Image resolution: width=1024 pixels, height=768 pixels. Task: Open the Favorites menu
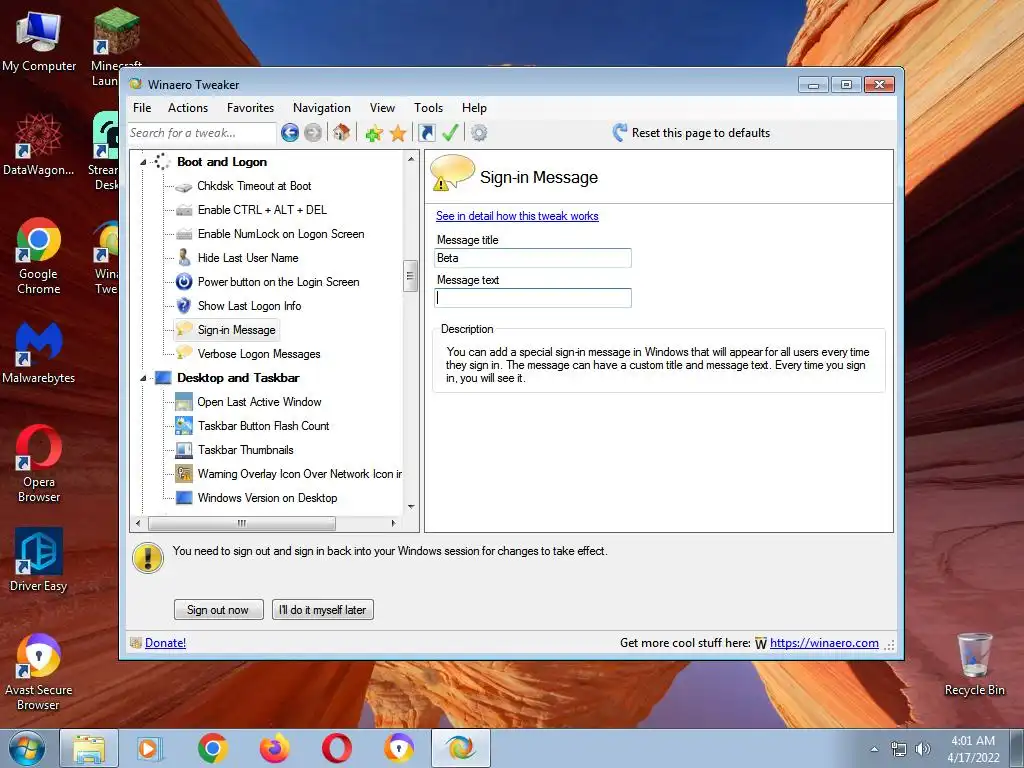[x=250, y=108]
